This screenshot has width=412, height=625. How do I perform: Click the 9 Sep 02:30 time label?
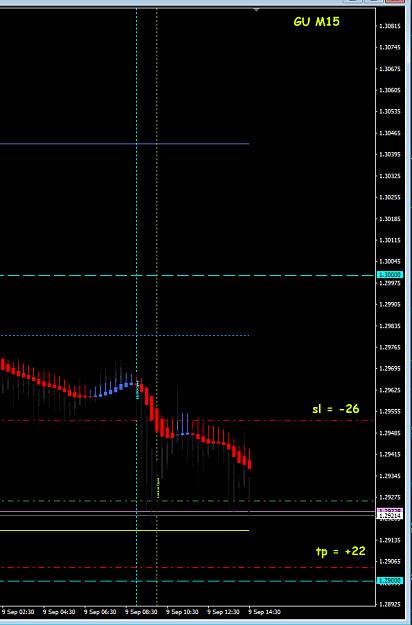tap(18, 612)
